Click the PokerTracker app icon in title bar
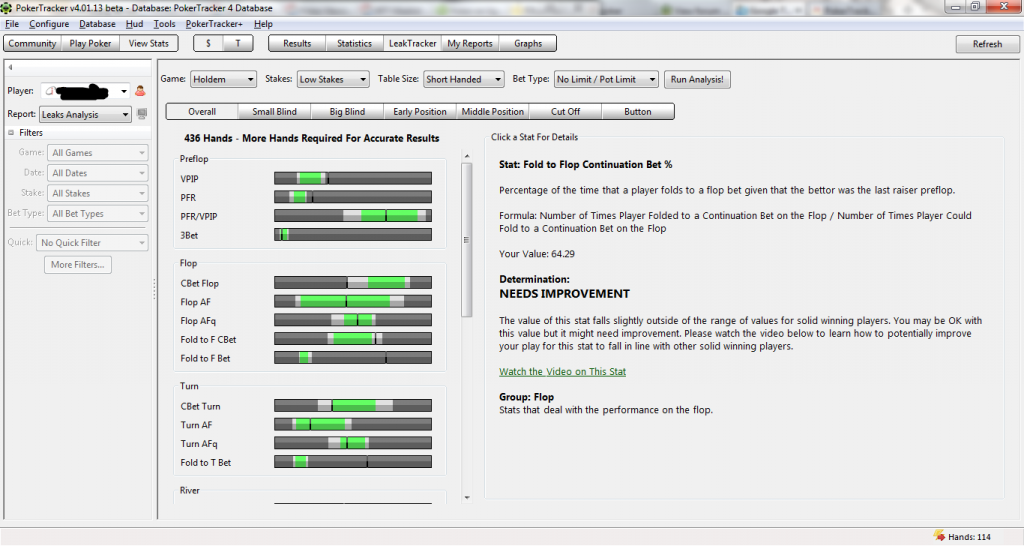The height and width of the screenshot is (546, 1024). point(7,8)
